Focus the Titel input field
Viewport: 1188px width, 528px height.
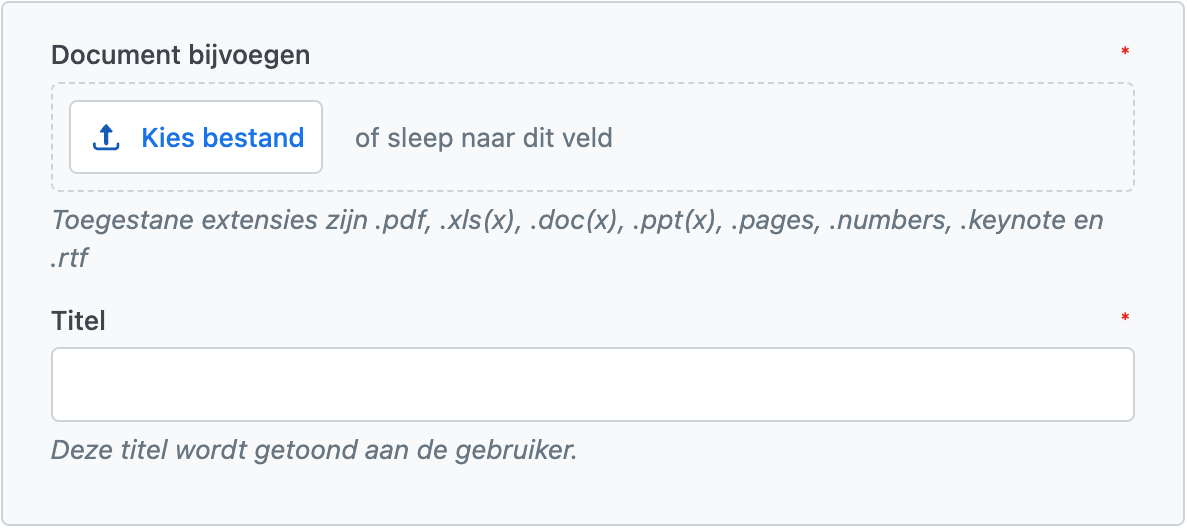(x=592, y=385)
